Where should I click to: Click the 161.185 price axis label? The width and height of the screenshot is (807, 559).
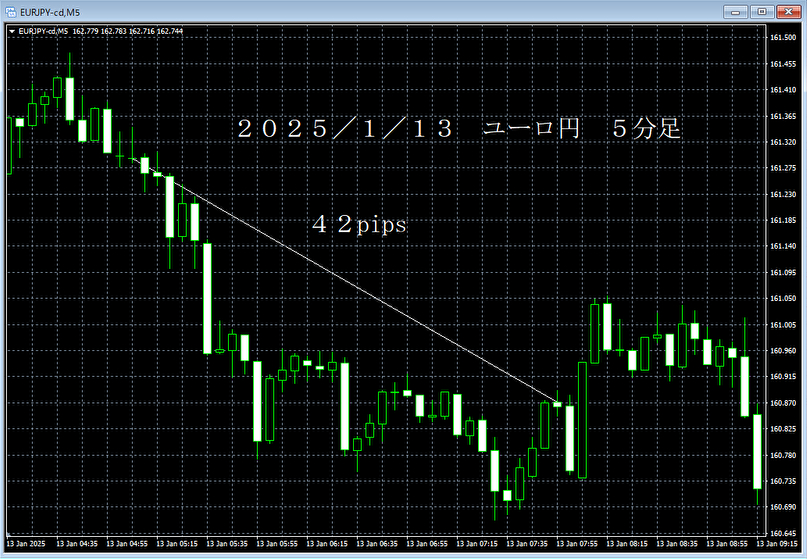point(783,220)
